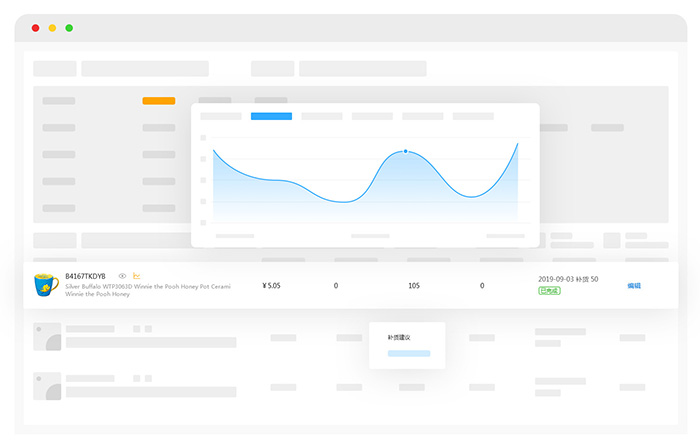
Task: Click the 2019-09-03 补货 50 restock record
Action: click(568, 279)
